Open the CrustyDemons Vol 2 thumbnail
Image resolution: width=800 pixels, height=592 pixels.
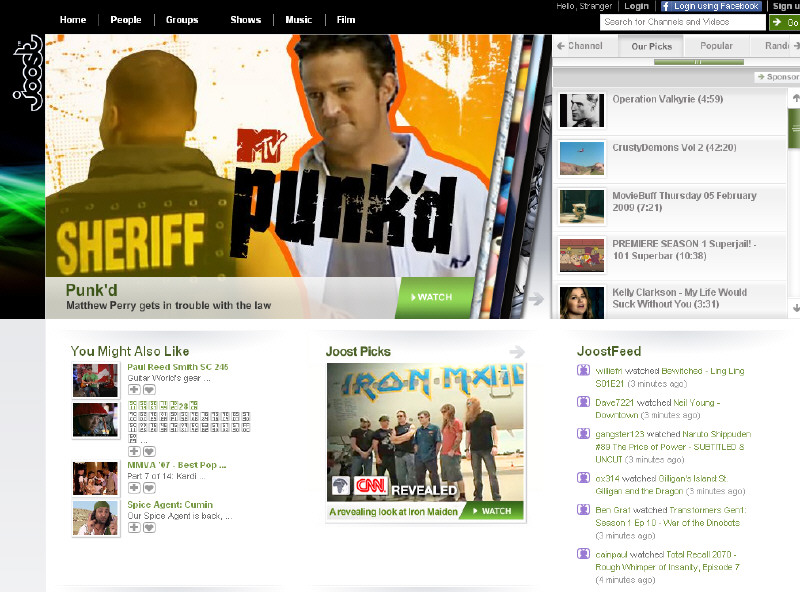tap(582, 159)
